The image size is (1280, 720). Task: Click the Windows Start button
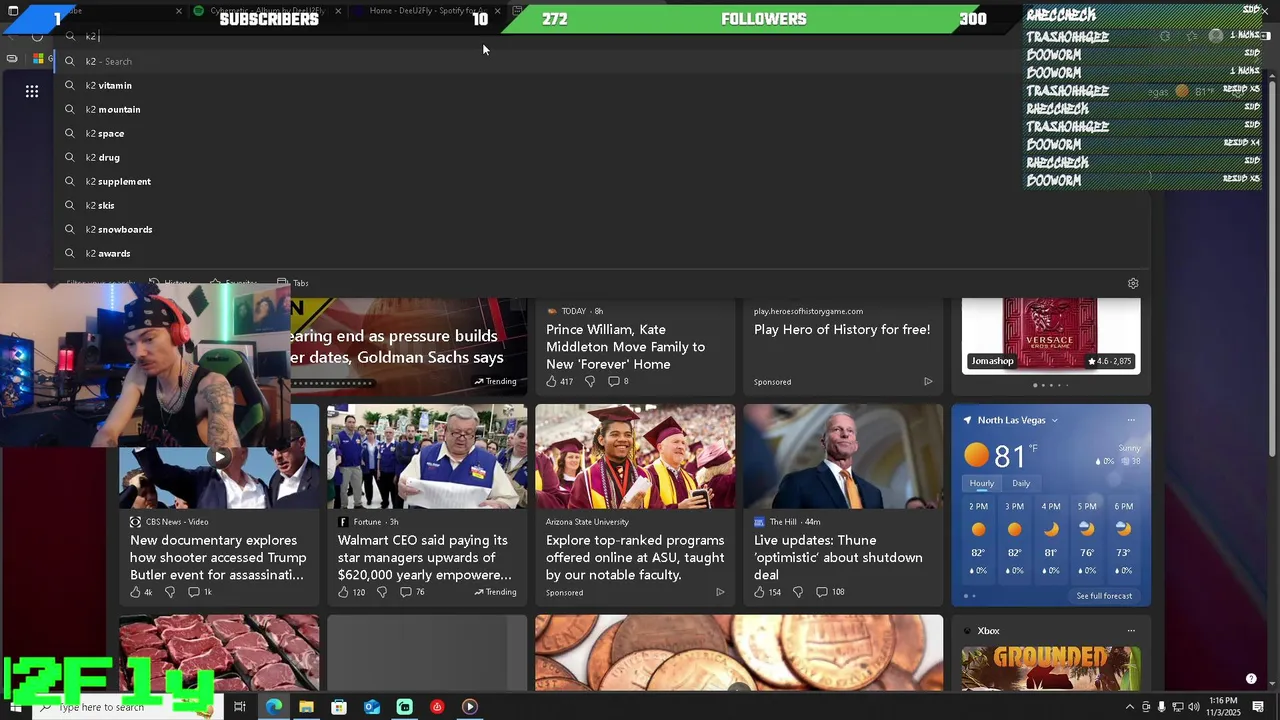[15, 707]
